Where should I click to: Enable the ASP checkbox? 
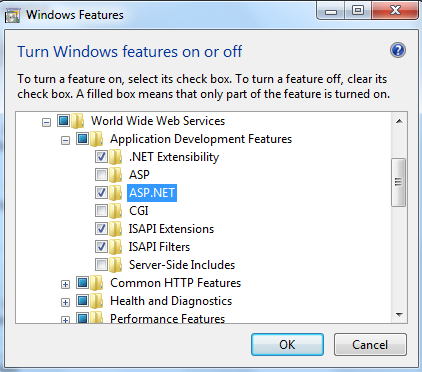point(101,174)
